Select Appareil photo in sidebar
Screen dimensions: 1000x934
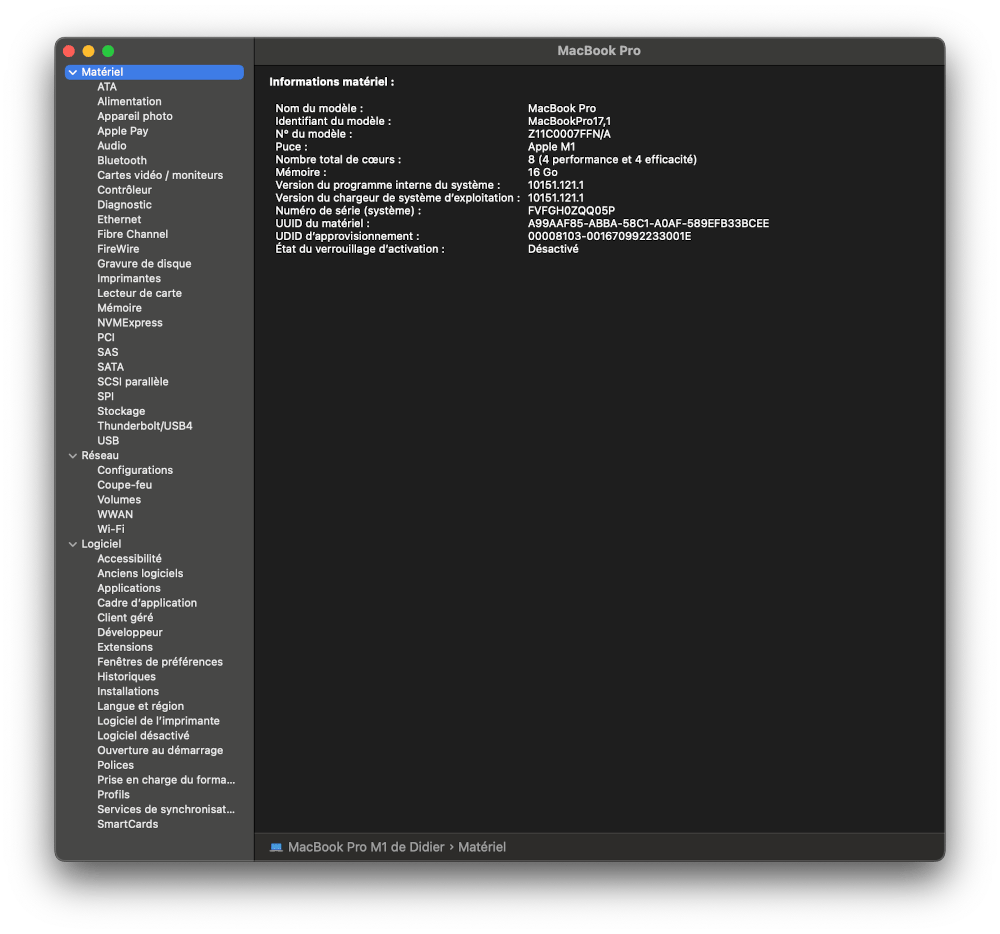[x=135, y=116]
